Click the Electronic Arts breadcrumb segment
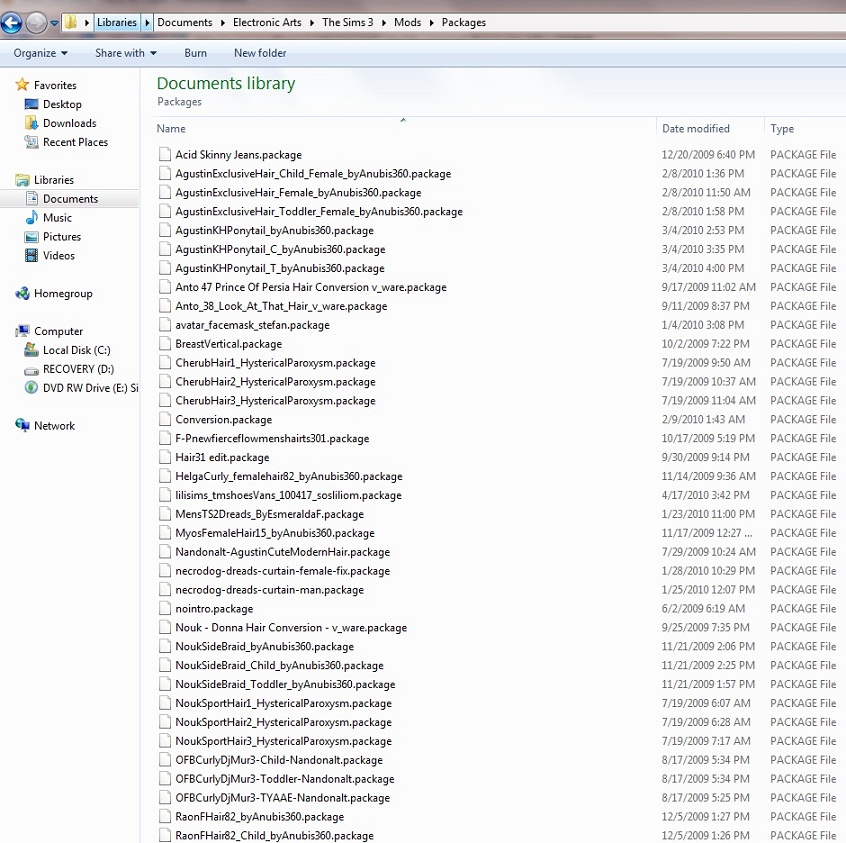 [x=267, y=22]
